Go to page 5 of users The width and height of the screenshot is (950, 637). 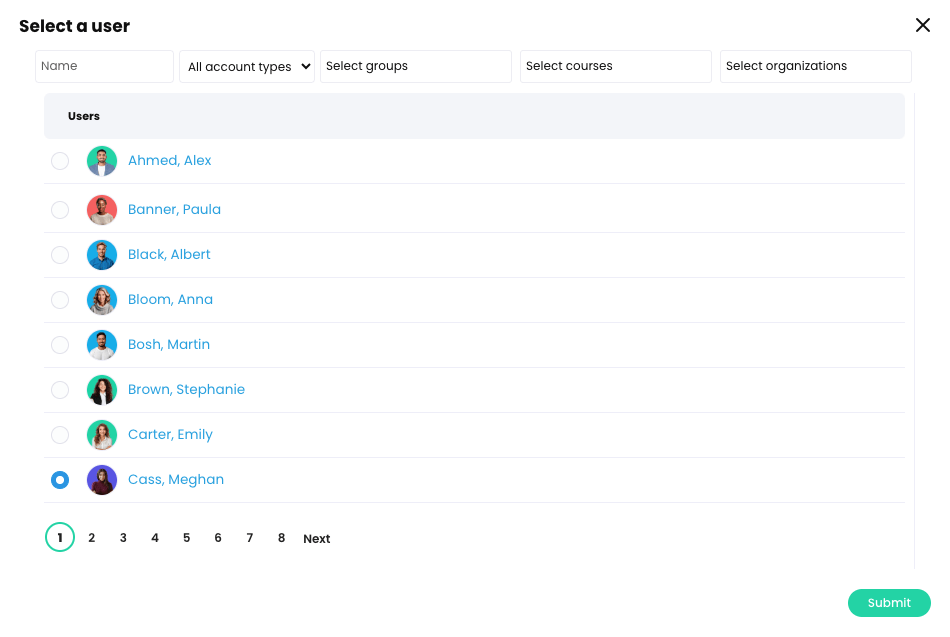pyautogui.click(x=187, y=538)
